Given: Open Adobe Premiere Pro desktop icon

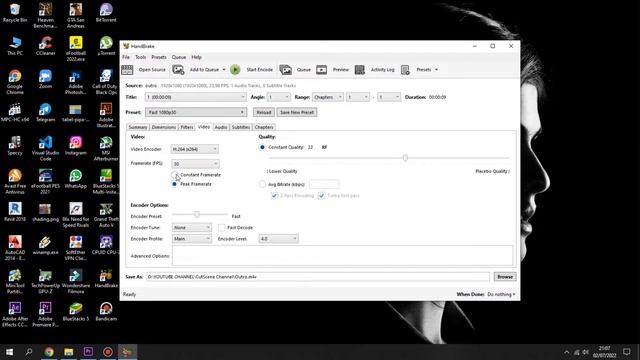Looking at the screenshot, I should tap(45, 309).
